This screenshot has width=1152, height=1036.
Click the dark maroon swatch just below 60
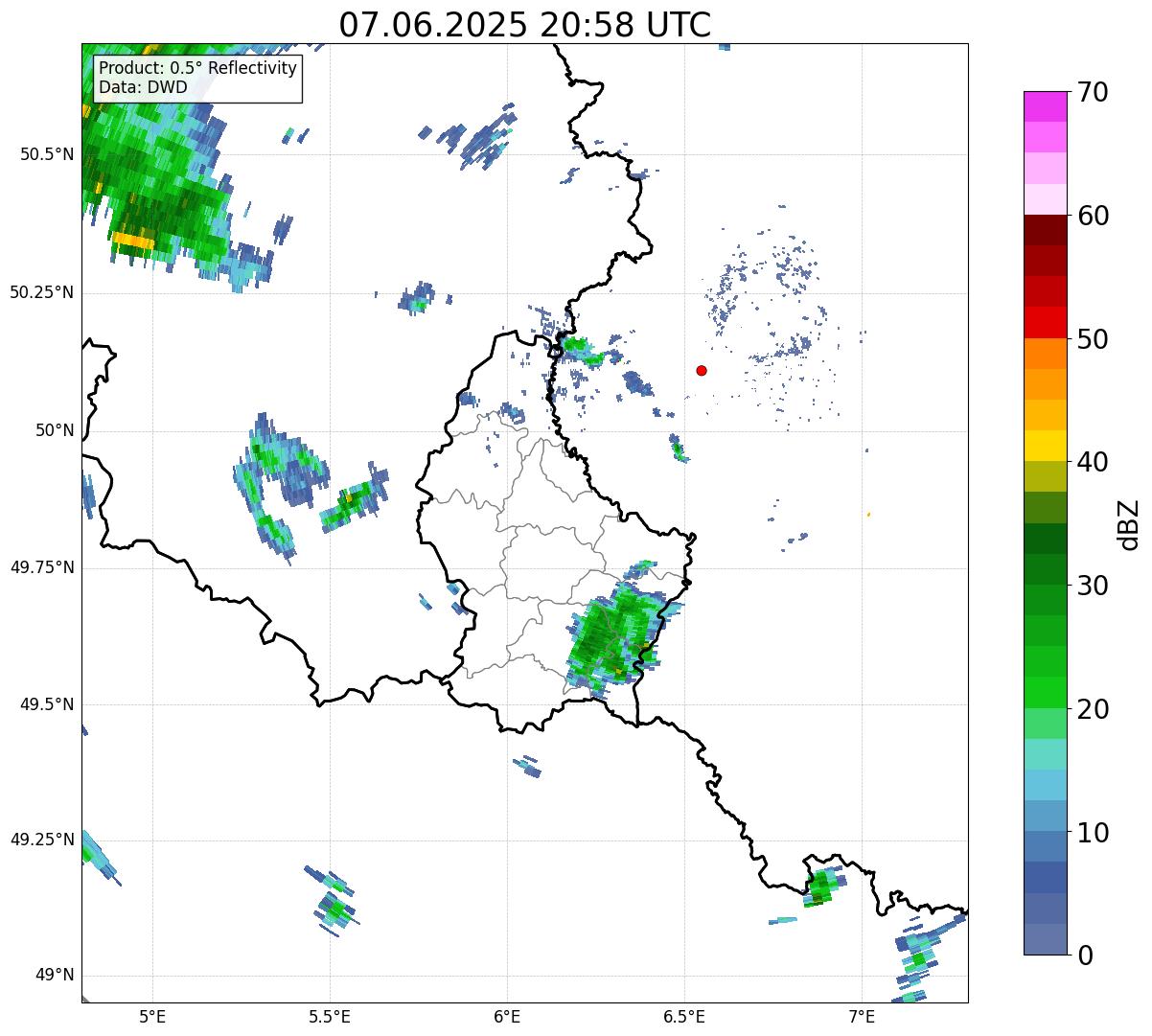pos(1046,230)
